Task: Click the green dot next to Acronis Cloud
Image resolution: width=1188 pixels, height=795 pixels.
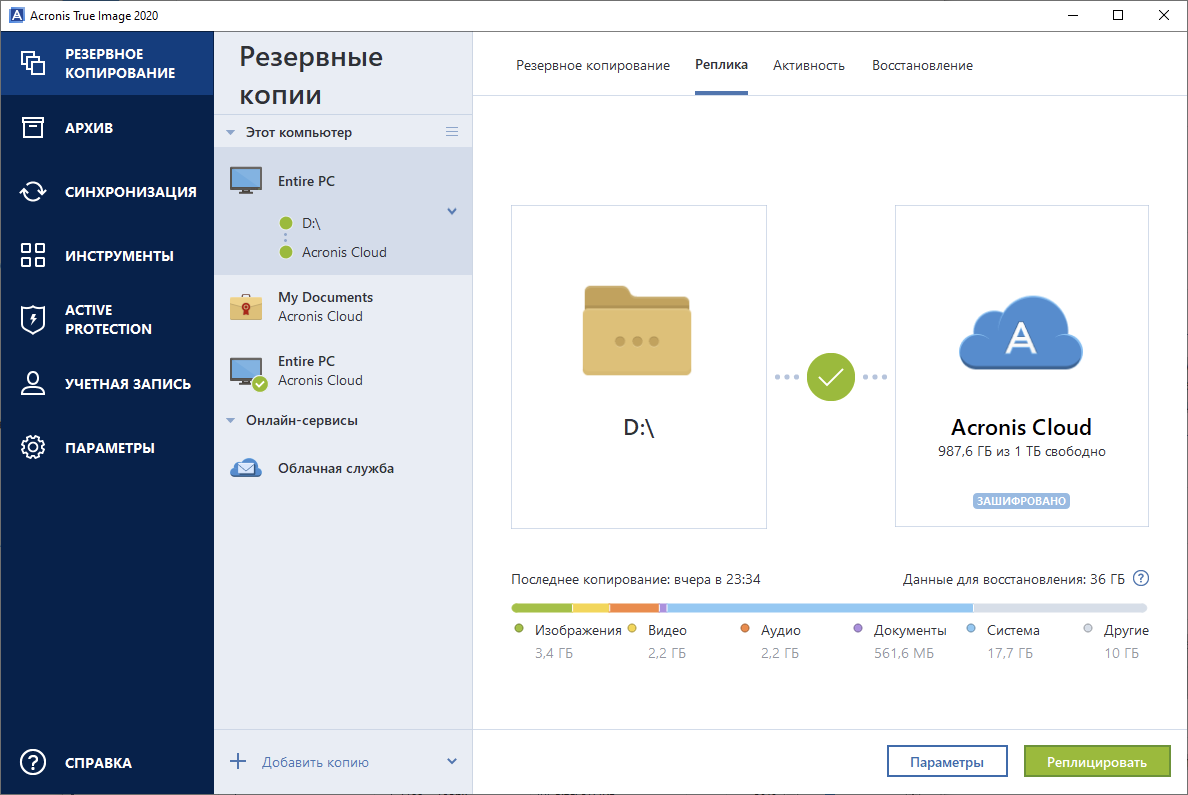Action: click(286, 252)
